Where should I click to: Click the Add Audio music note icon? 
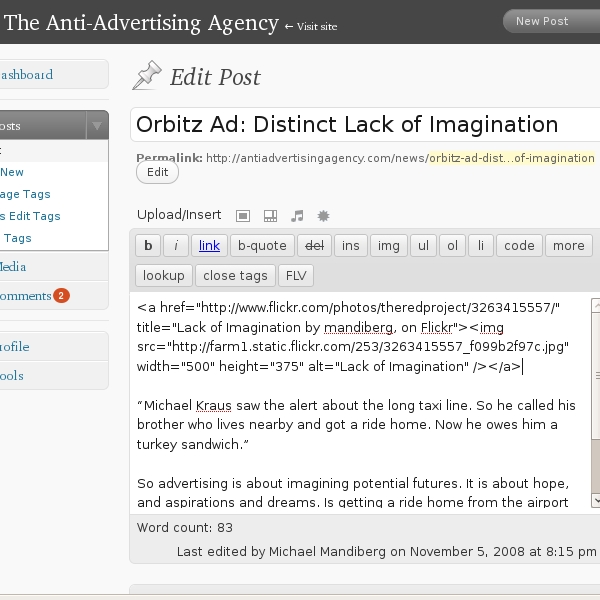click(296, 215)
